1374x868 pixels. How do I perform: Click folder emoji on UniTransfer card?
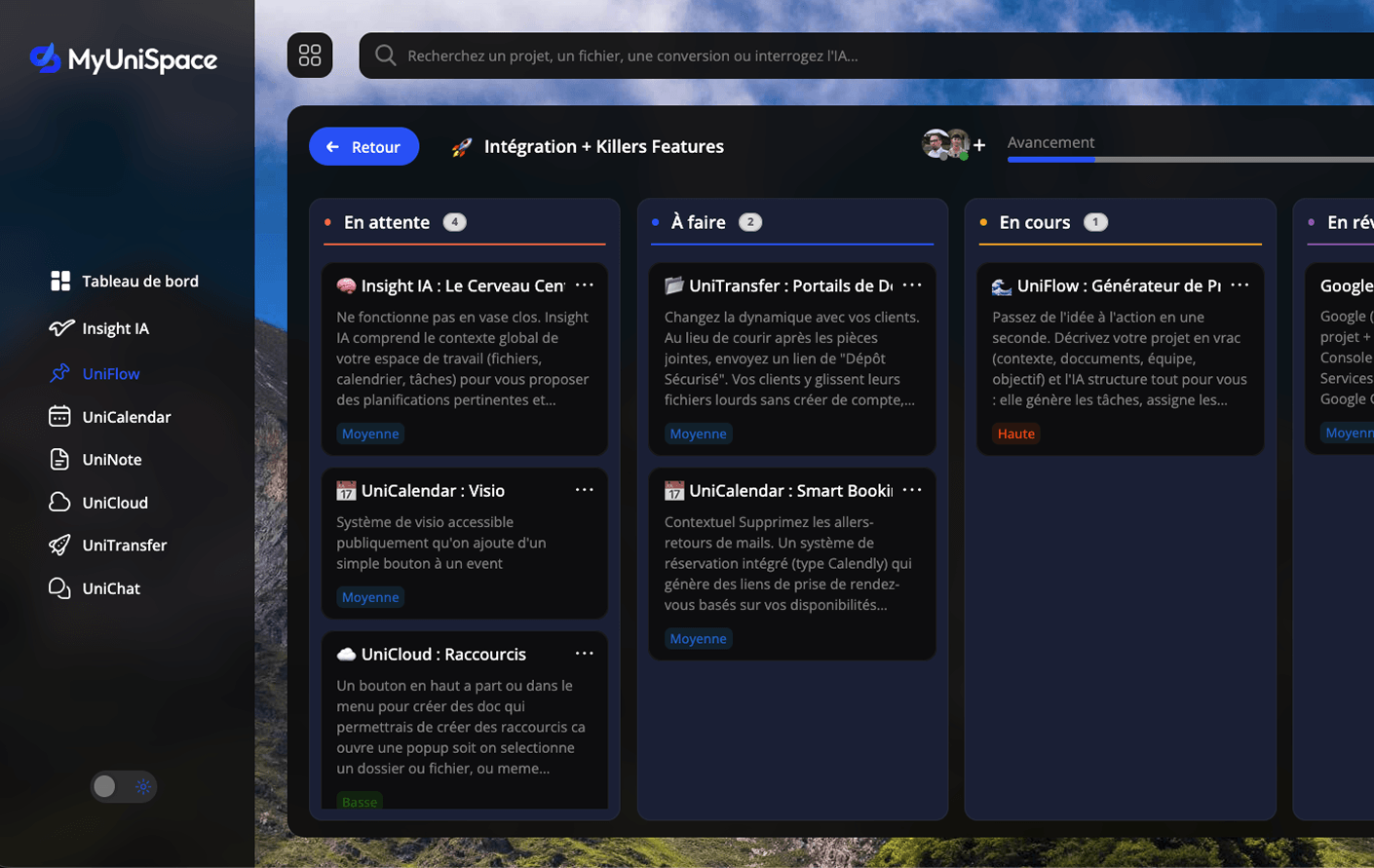(674, 285)
